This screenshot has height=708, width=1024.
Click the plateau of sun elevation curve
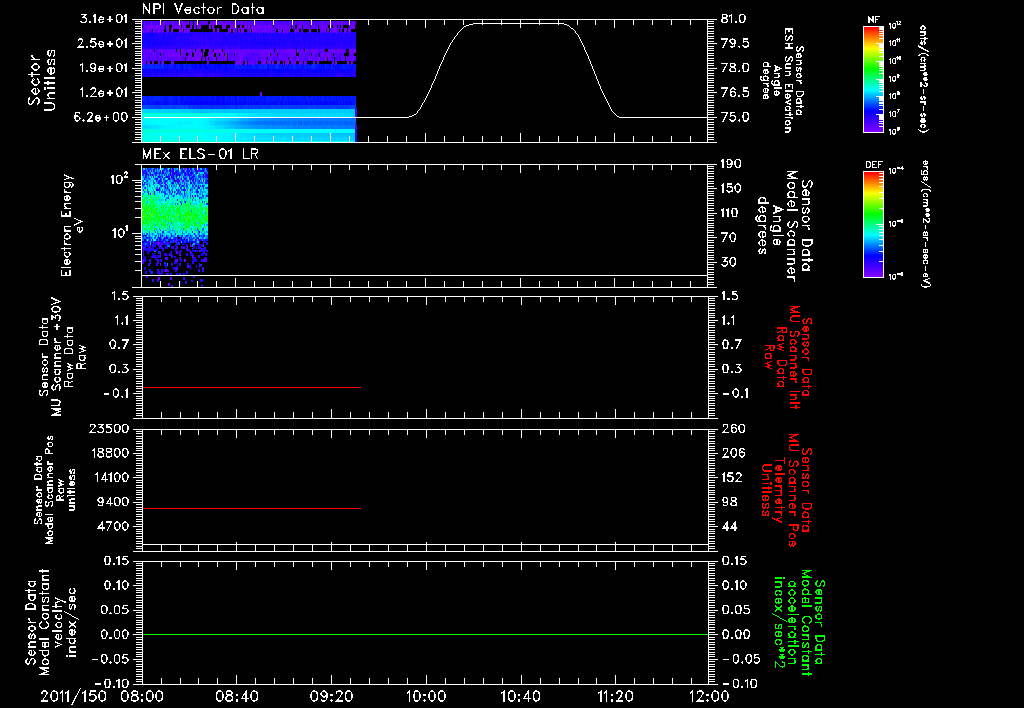[516, 24]
